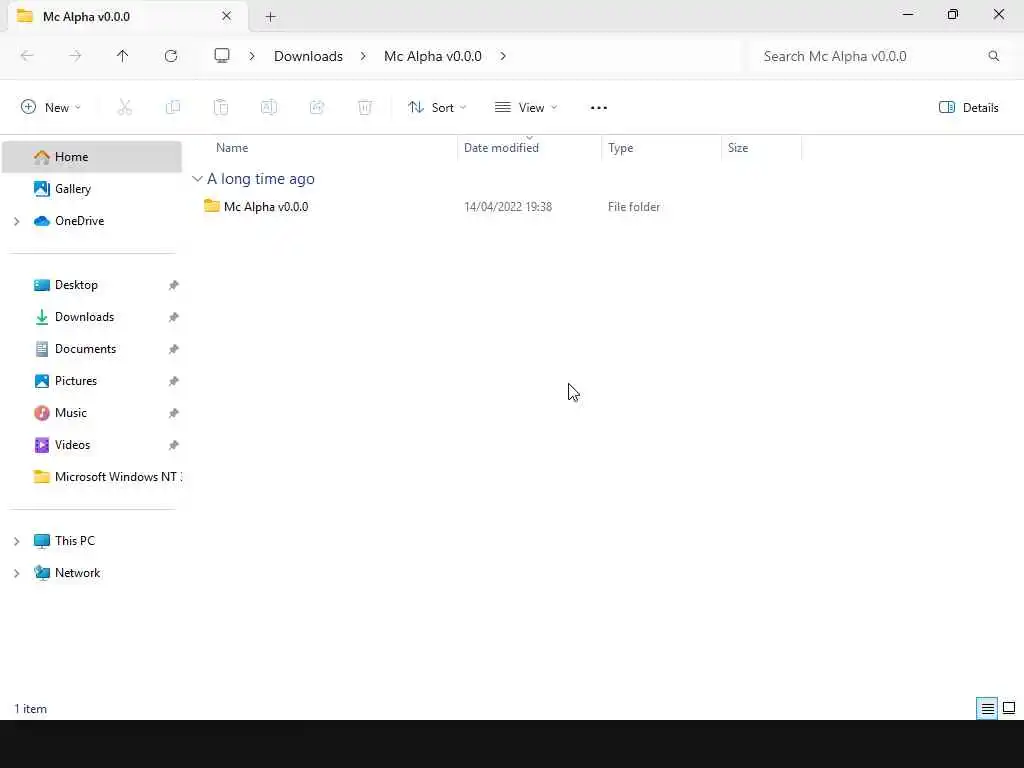Open Microsoft Windows NT folder in sidebar

(x=107, y=477)
